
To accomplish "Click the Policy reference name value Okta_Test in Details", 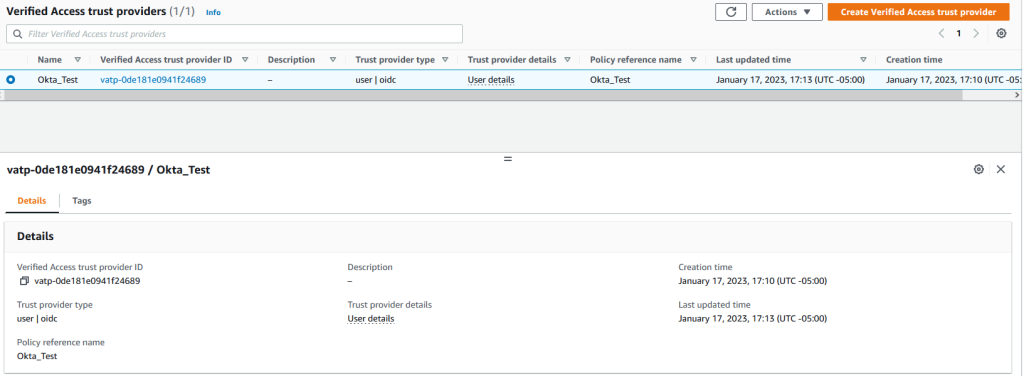I will click(x=37, y=356).
